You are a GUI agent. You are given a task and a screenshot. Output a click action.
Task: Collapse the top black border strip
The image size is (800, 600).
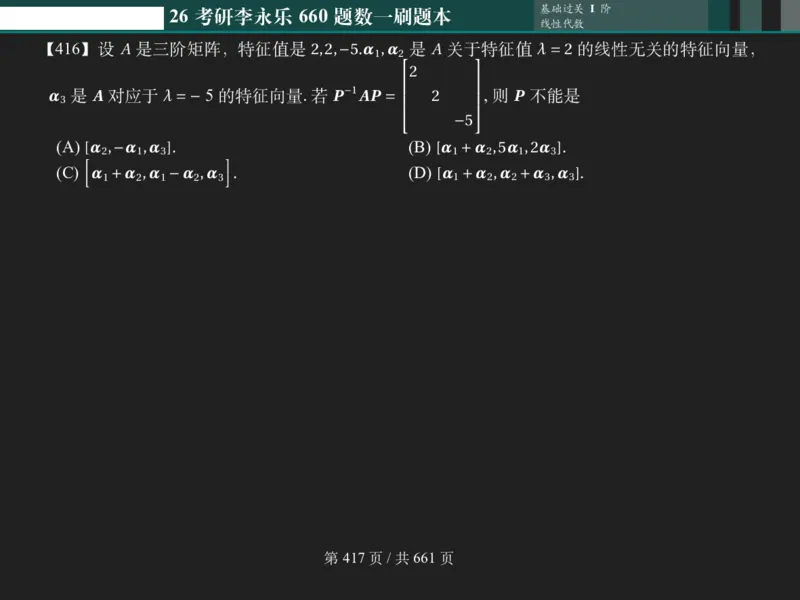(400, 2)
